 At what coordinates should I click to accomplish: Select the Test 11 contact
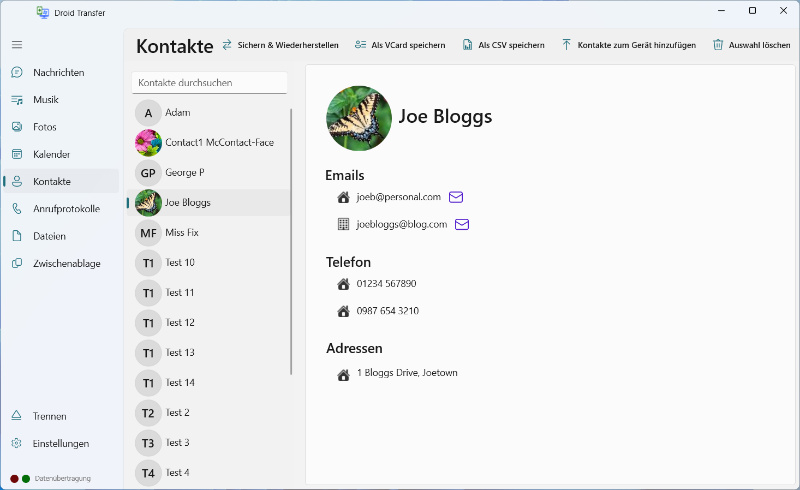pyautogui.click(x=208, y=293)
